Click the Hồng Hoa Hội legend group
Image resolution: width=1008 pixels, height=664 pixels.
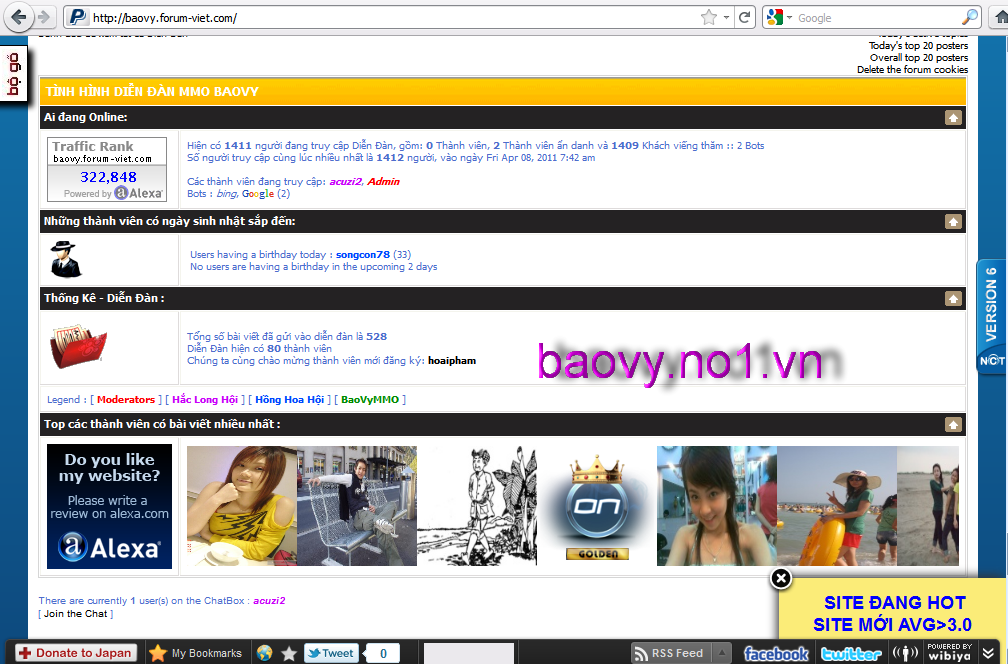click(x=289, y=400)
